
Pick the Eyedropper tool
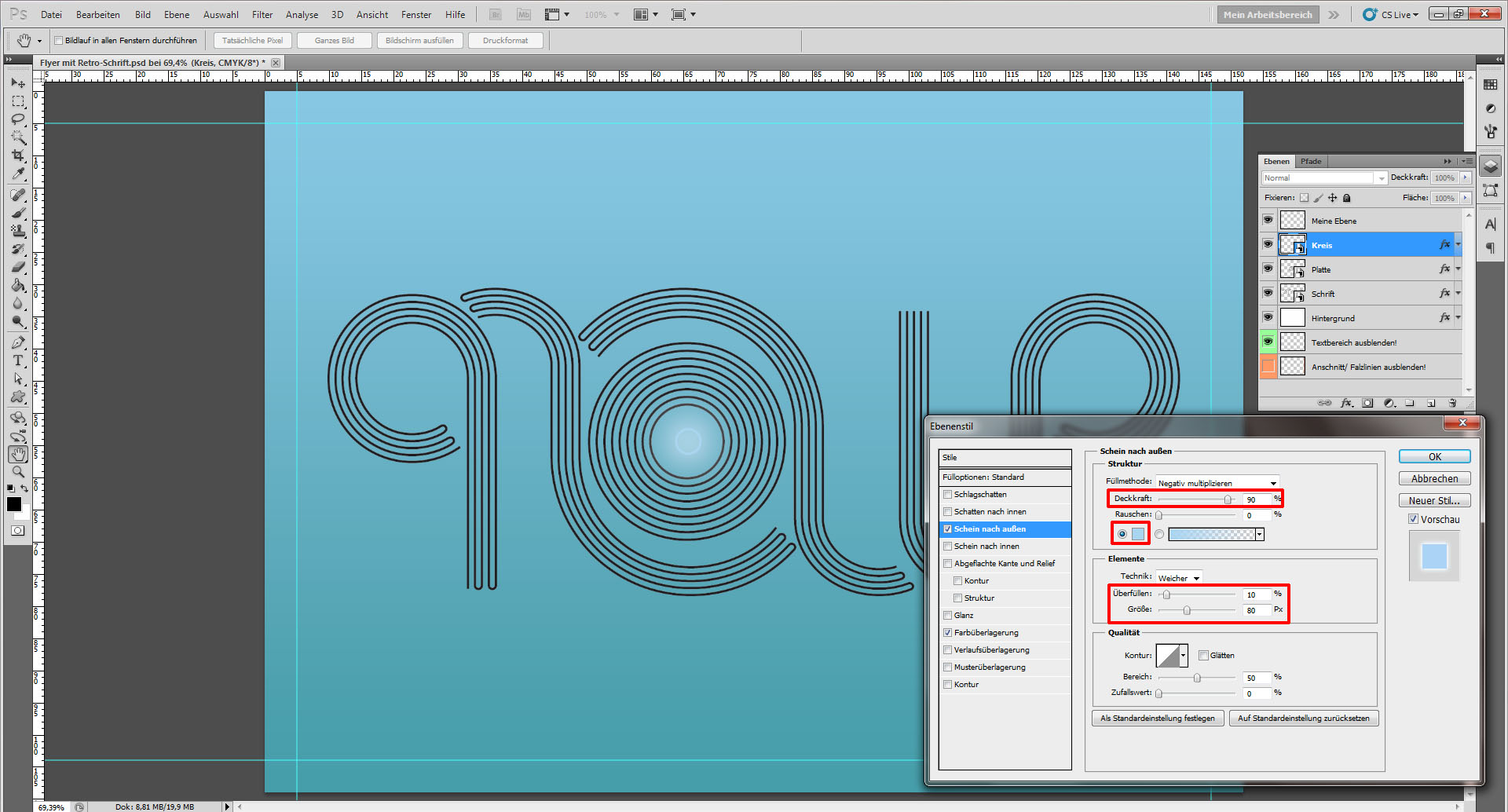point(18,174)
